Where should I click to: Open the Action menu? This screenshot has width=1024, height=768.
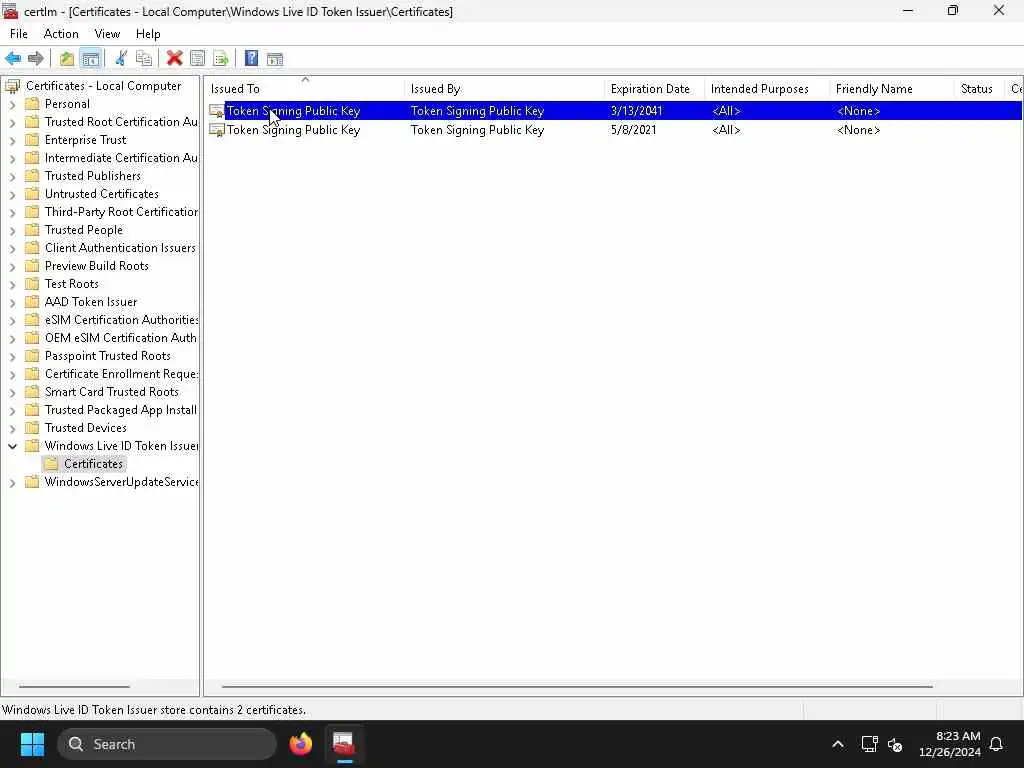61,34
